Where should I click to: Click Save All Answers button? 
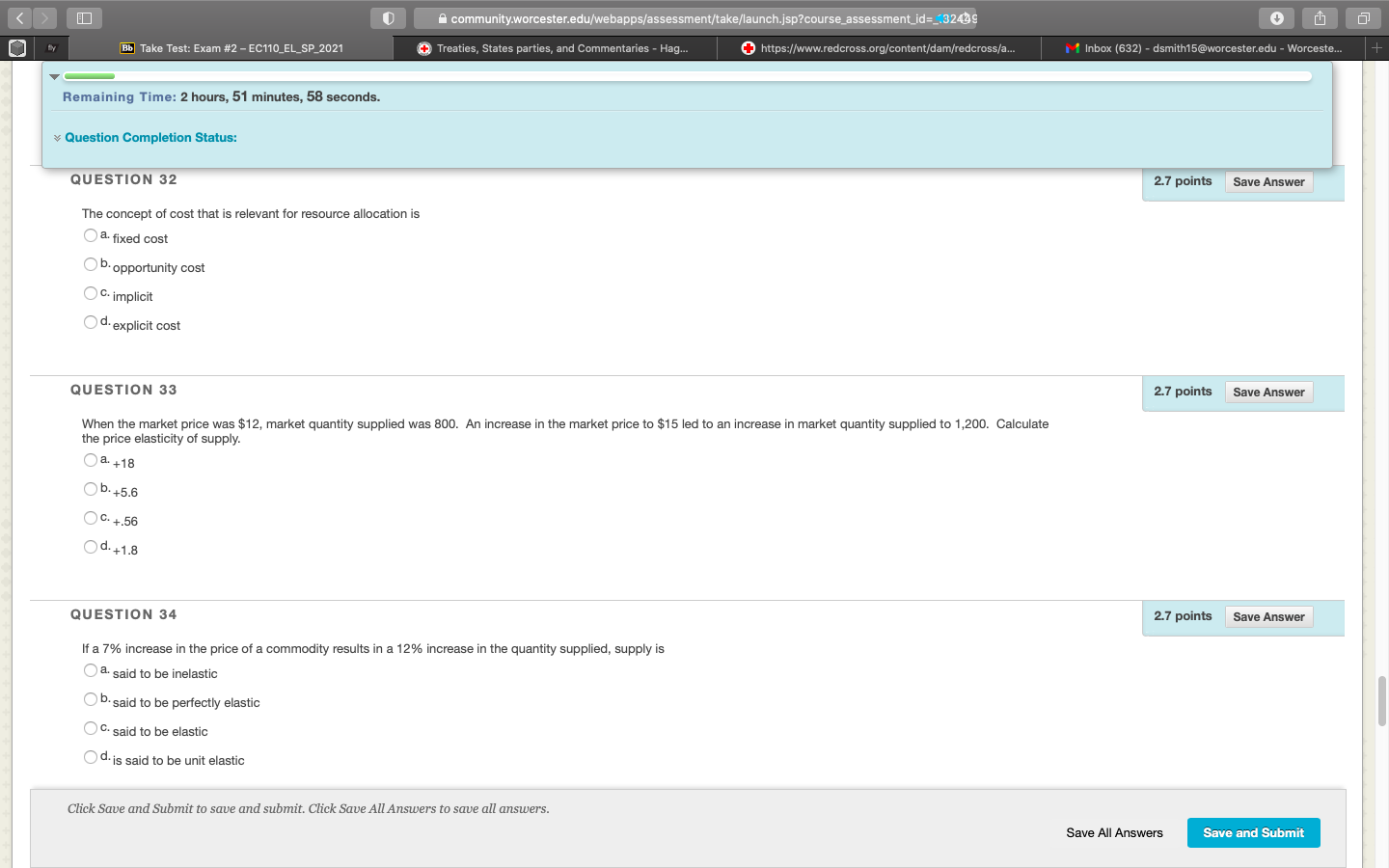click(x=1114, y=832)
